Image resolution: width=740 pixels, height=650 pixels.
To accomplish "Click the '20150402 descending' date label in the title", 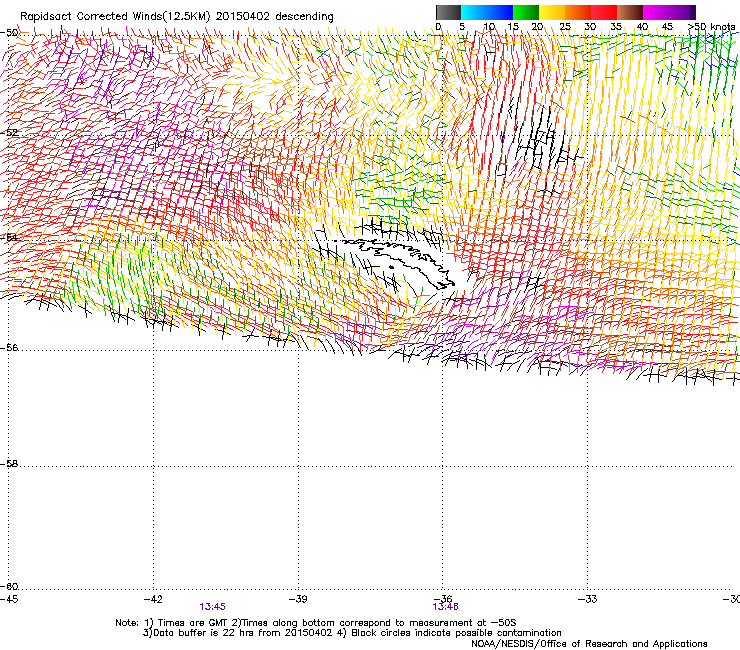I will [275, 16].
